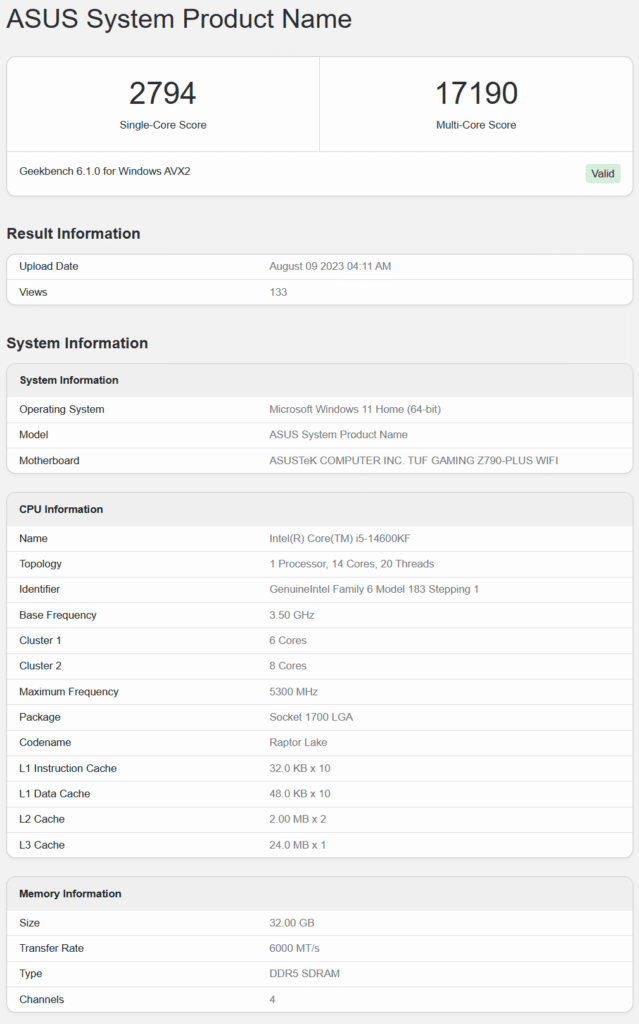Click the 'Transfer Rate' row label
This screenshot has height=1024, width=639.
[x=51, y=948]
